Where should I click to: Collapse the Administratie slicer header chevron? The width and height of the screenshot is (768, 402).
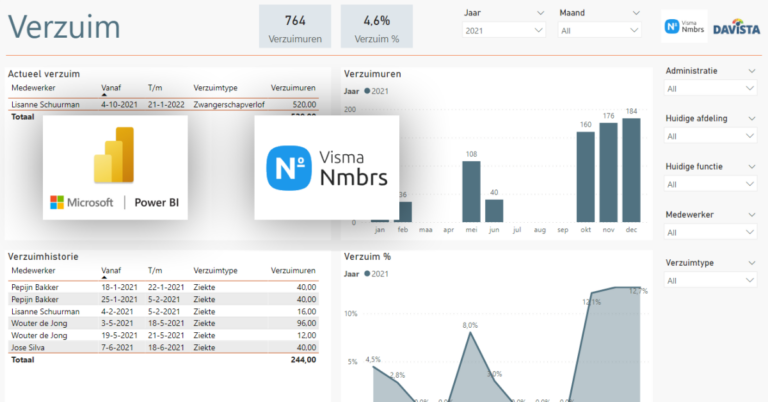click(752, 71)
